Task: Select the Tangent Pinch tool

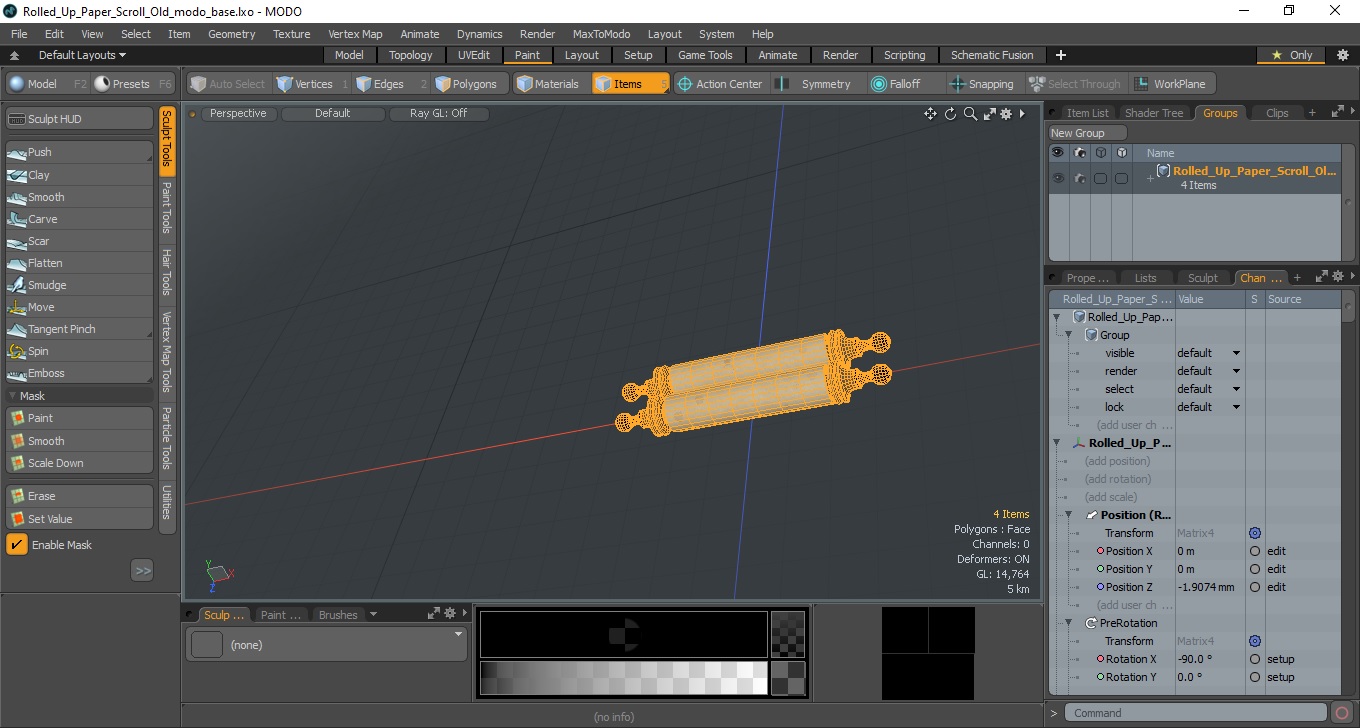Action: point(80,329)
